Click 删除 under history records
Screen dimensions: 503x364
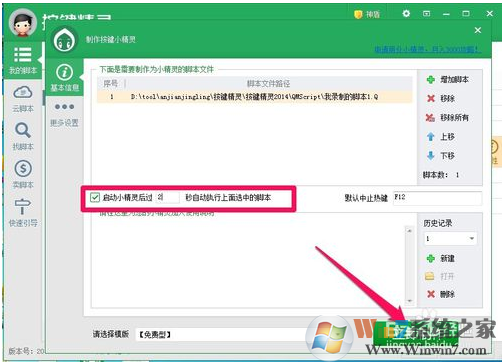[441, 294]
